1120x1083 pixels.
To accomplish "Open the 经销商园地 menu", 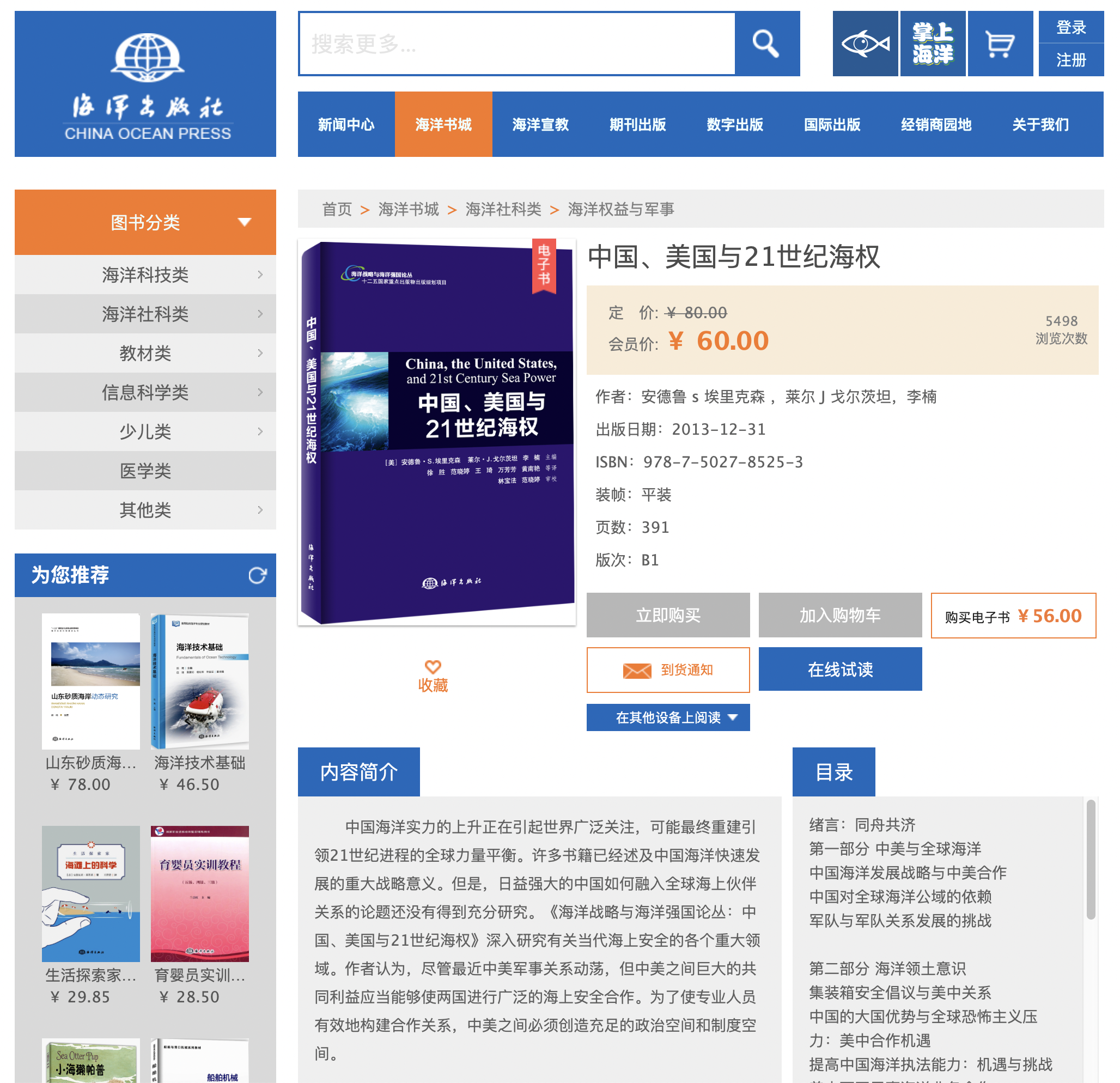I will [936, 124].
